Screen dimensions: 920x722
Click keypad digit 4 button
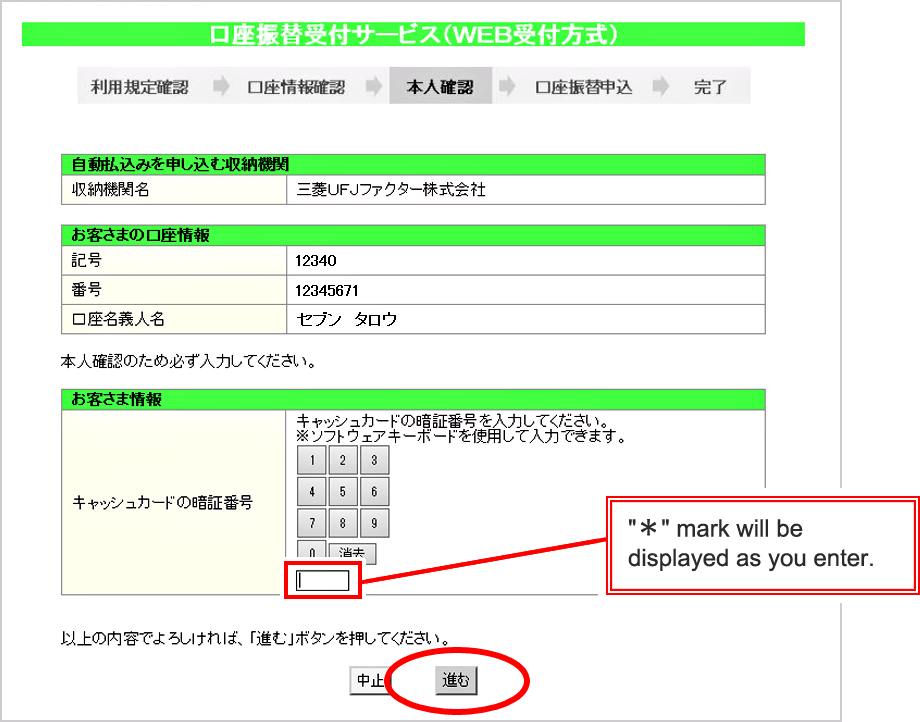(x=312, y=491)
